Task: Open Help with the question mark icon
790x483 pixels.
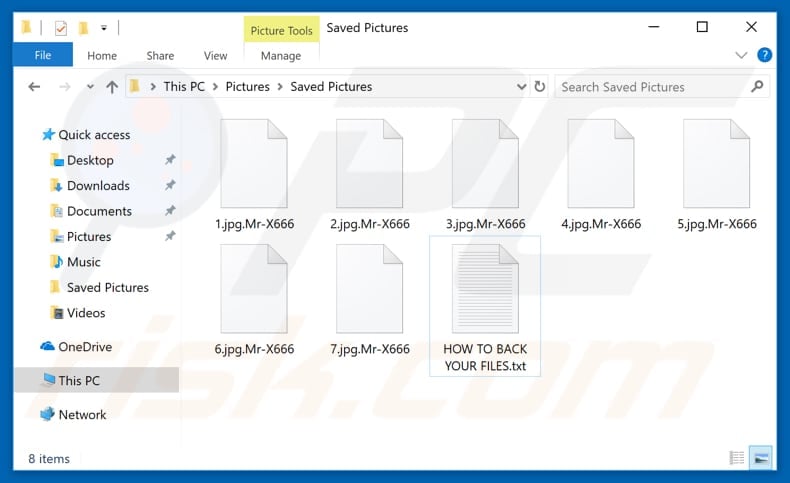Action: [x=764, y=54]
